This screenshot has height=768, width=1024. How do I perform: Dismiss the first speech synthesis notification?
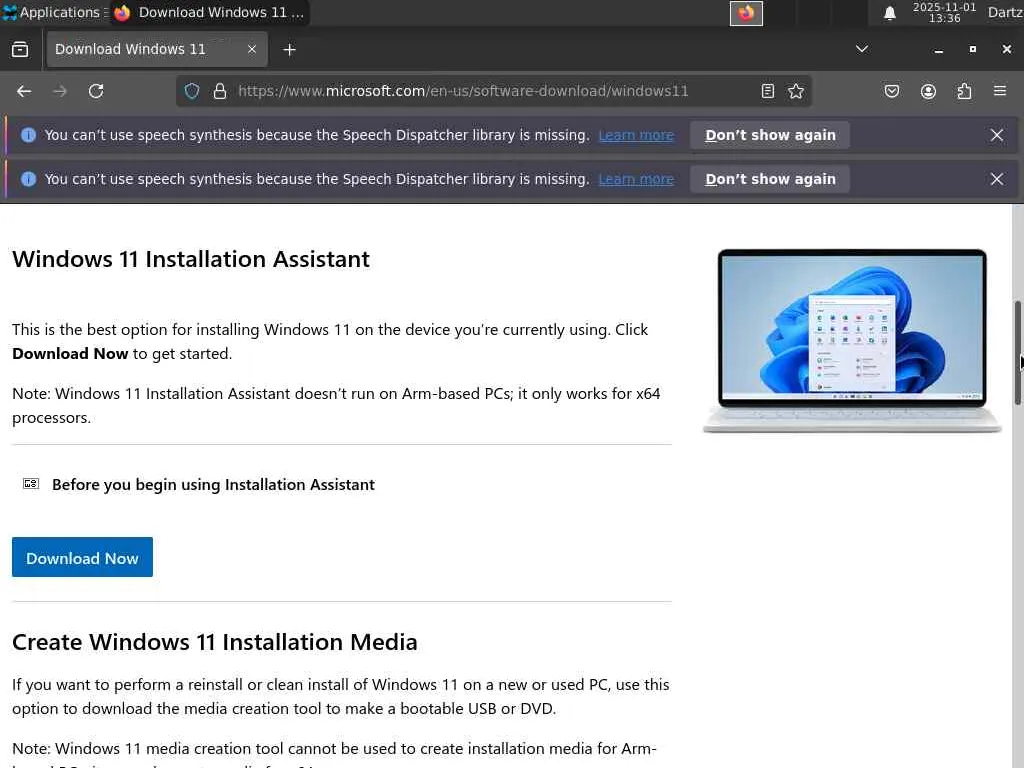click(x=997, y=135)
